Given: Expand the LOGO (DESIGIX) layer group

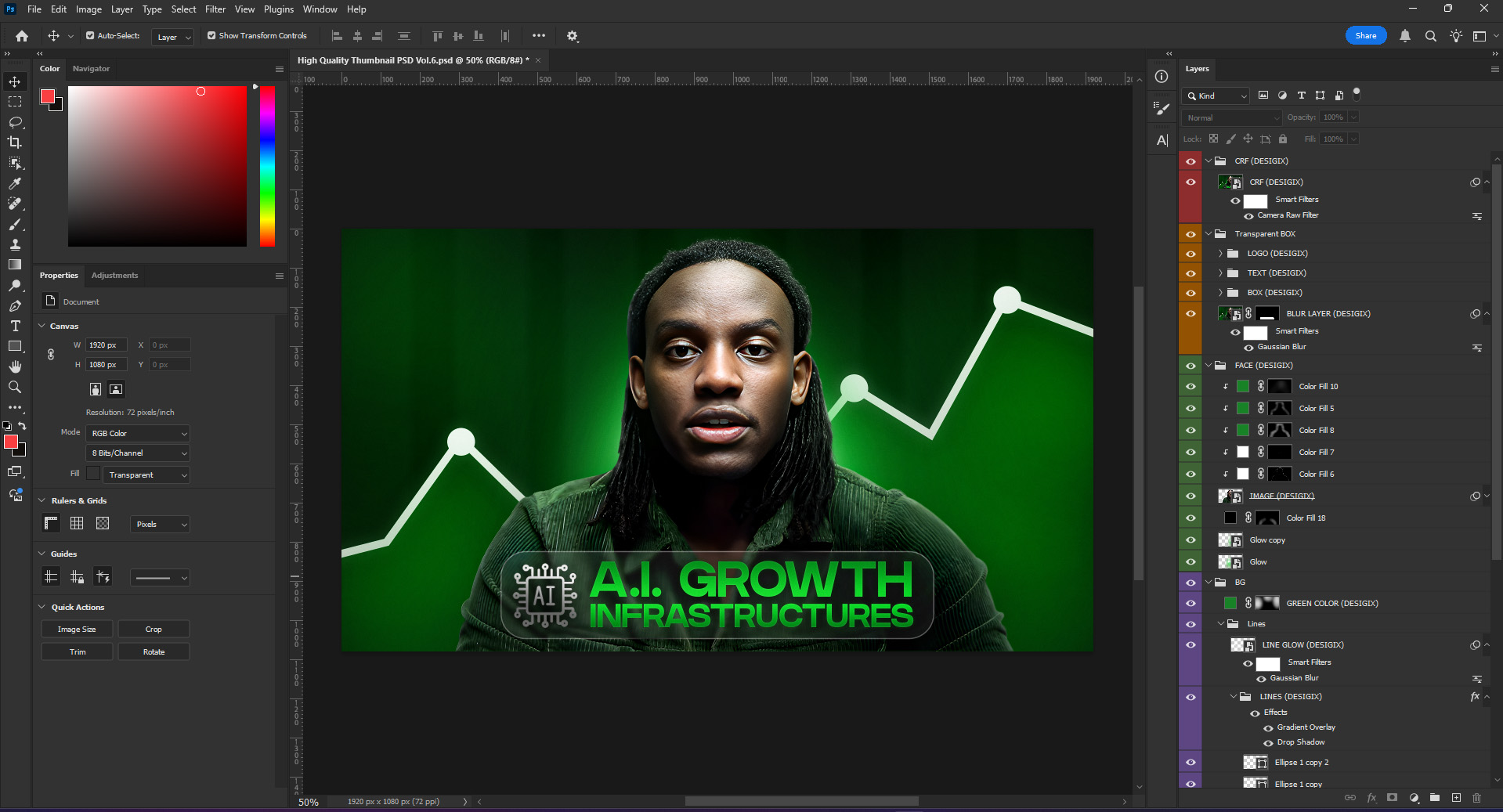Looking at the screenshot, I should [x=1220, y=254].
